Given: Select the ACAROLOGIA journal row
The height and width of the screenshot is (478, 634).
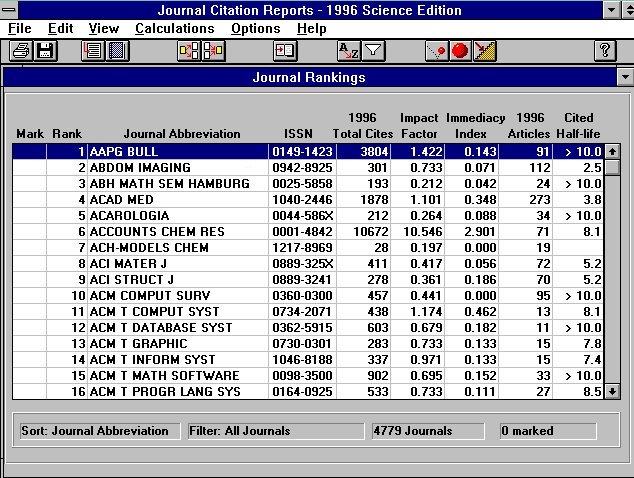Looking at the screenshot, I should [308, 216].
